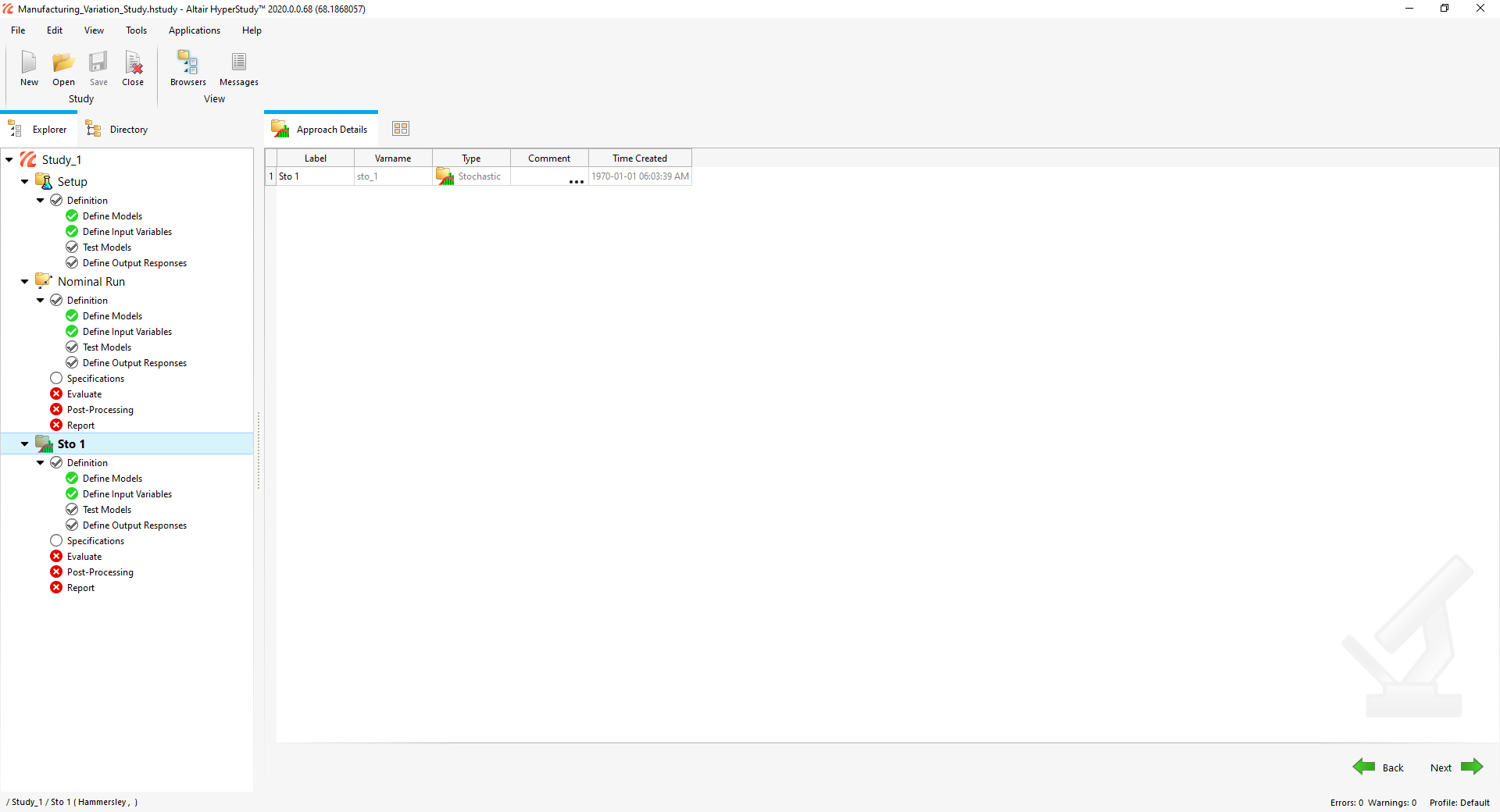Open the Tools menu
The image size is (1500, 812).
[136, 30]
